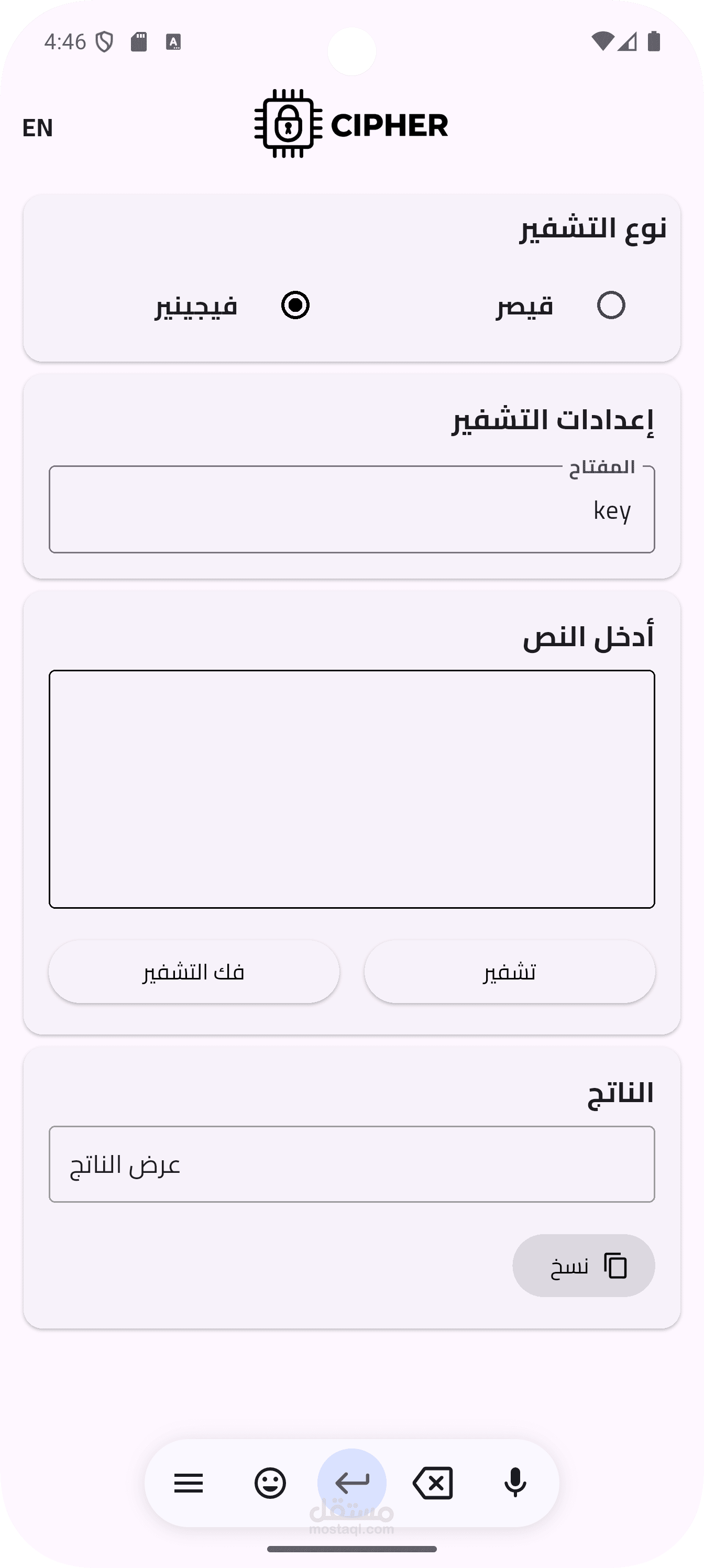
Task: Tap the enter arrow key icon
Action: [x=351, y=1484]
